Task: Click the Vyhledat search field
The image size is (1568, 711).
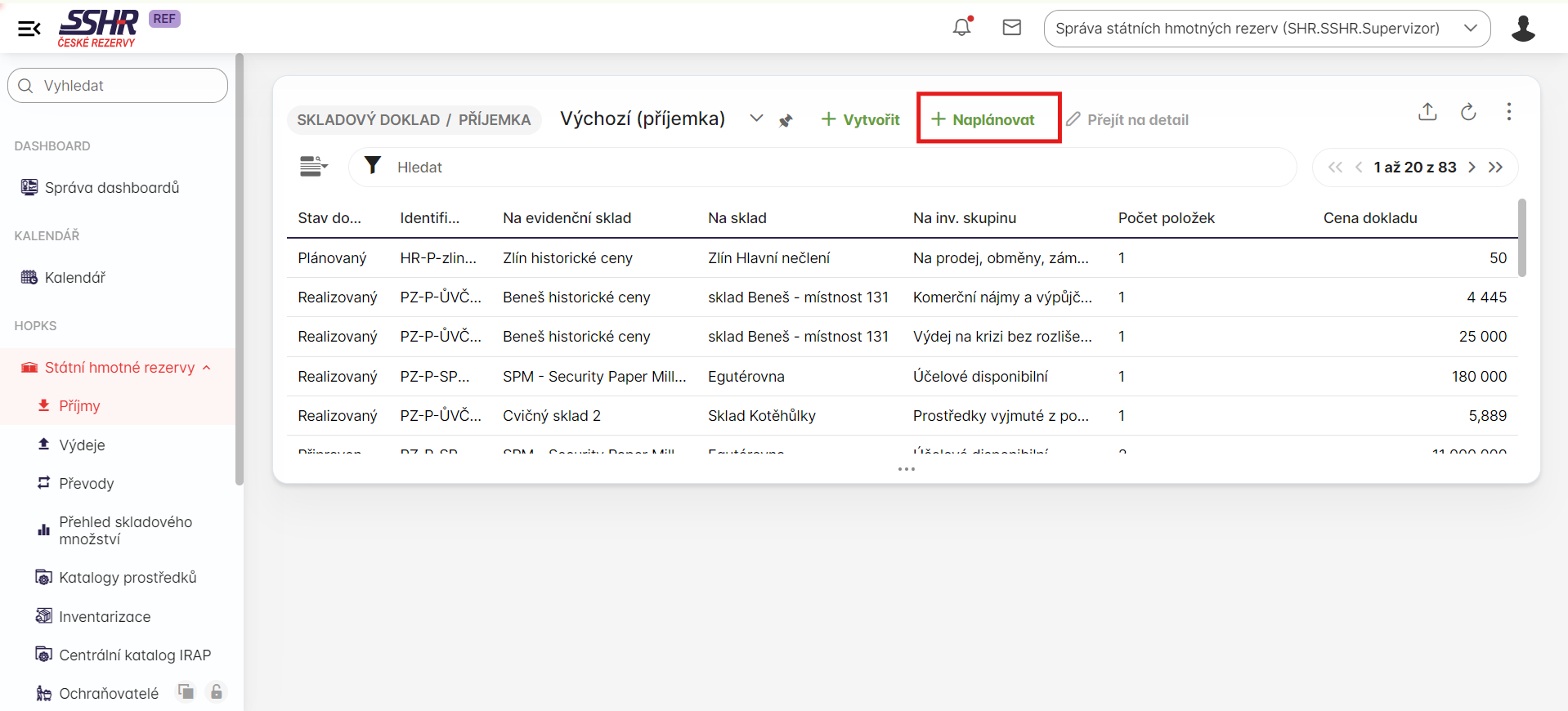Action: tap(118, 86)
